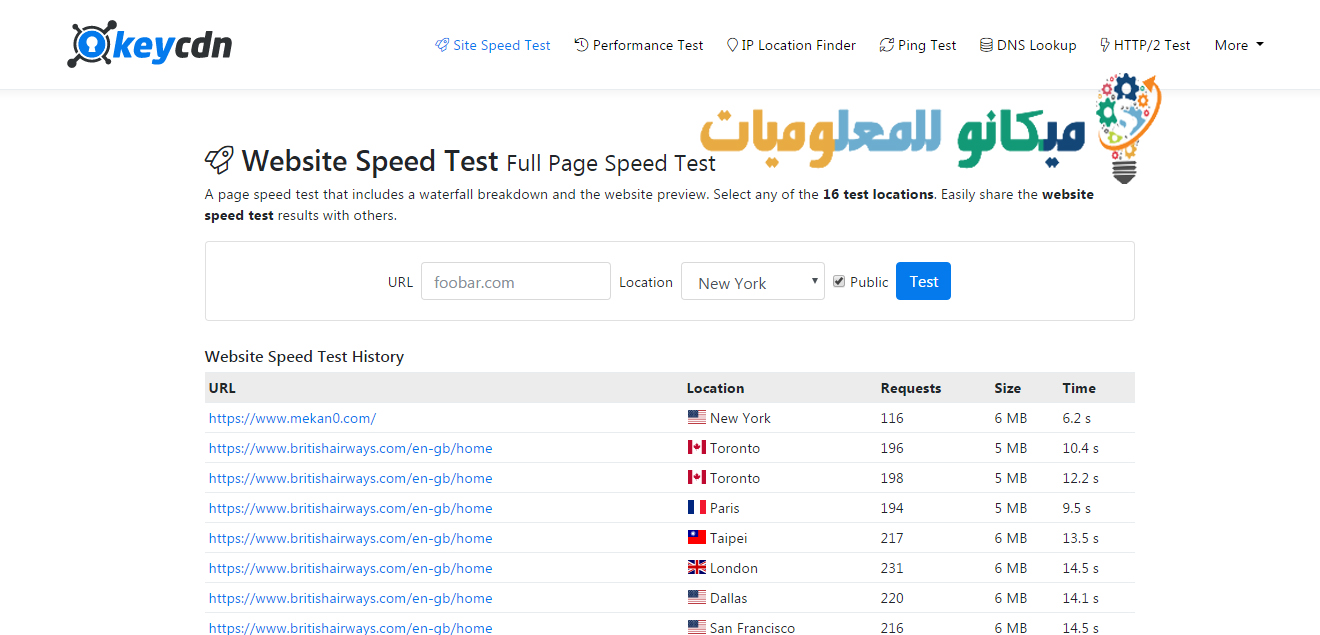This screenshot has height=635, width=1320.
Task: Click the pin icon beside IP Location Finder
Action: 732,45
